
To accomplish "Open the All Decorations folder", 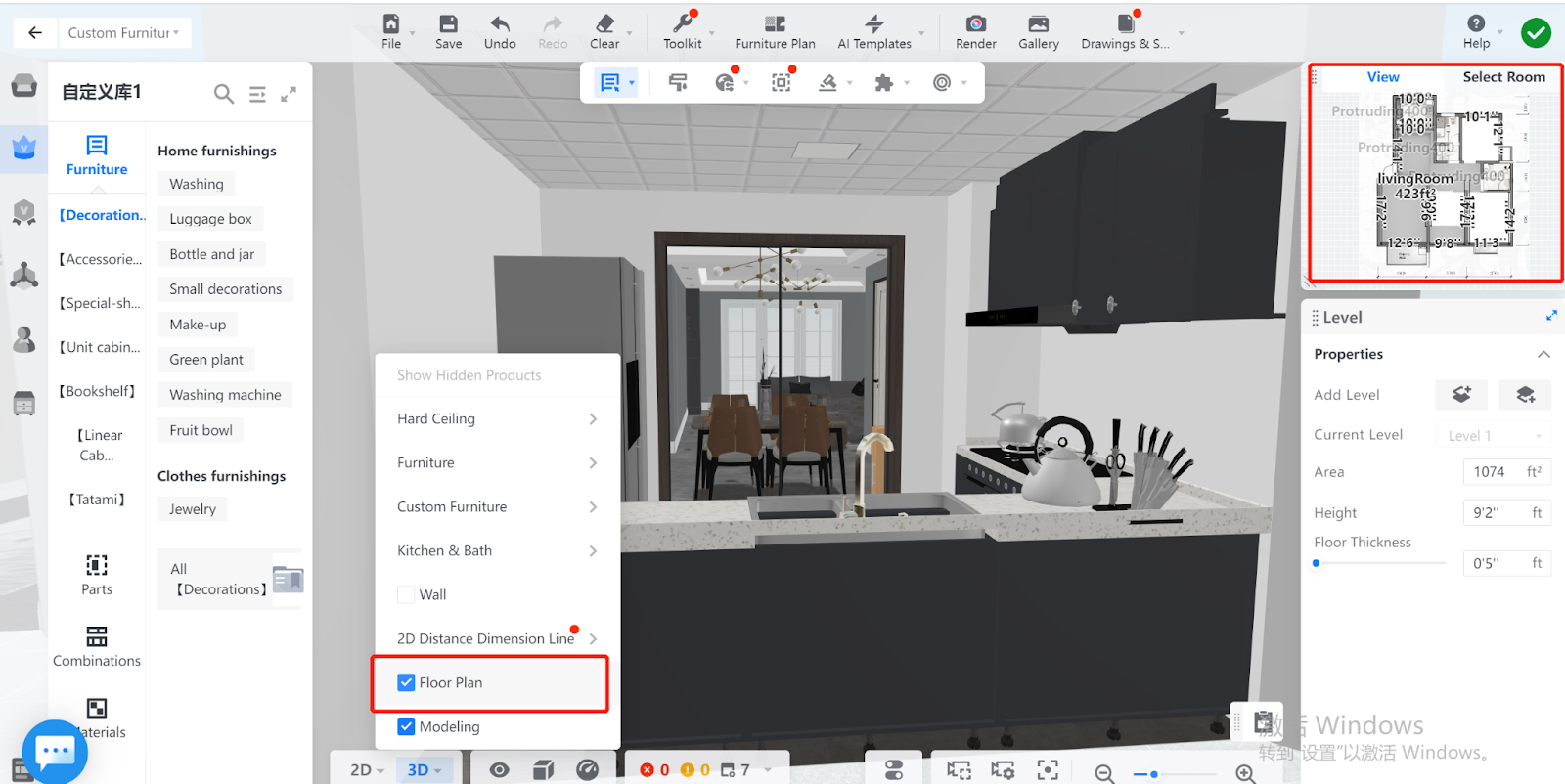I will tap(231, 580).
